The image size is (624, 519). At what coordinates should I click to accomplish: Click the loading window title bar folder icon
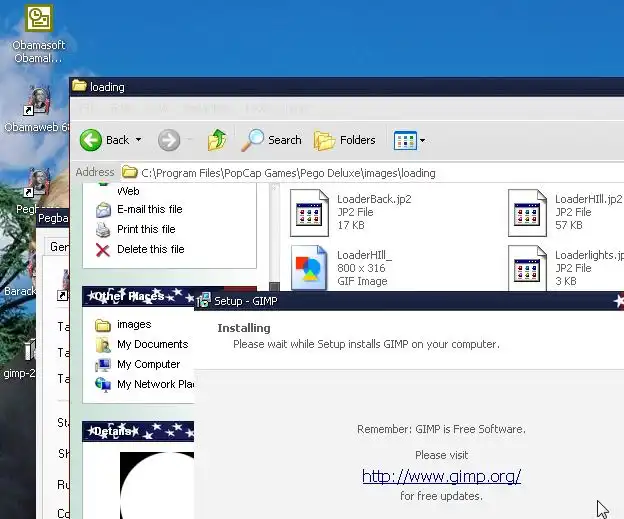(79, 86)
